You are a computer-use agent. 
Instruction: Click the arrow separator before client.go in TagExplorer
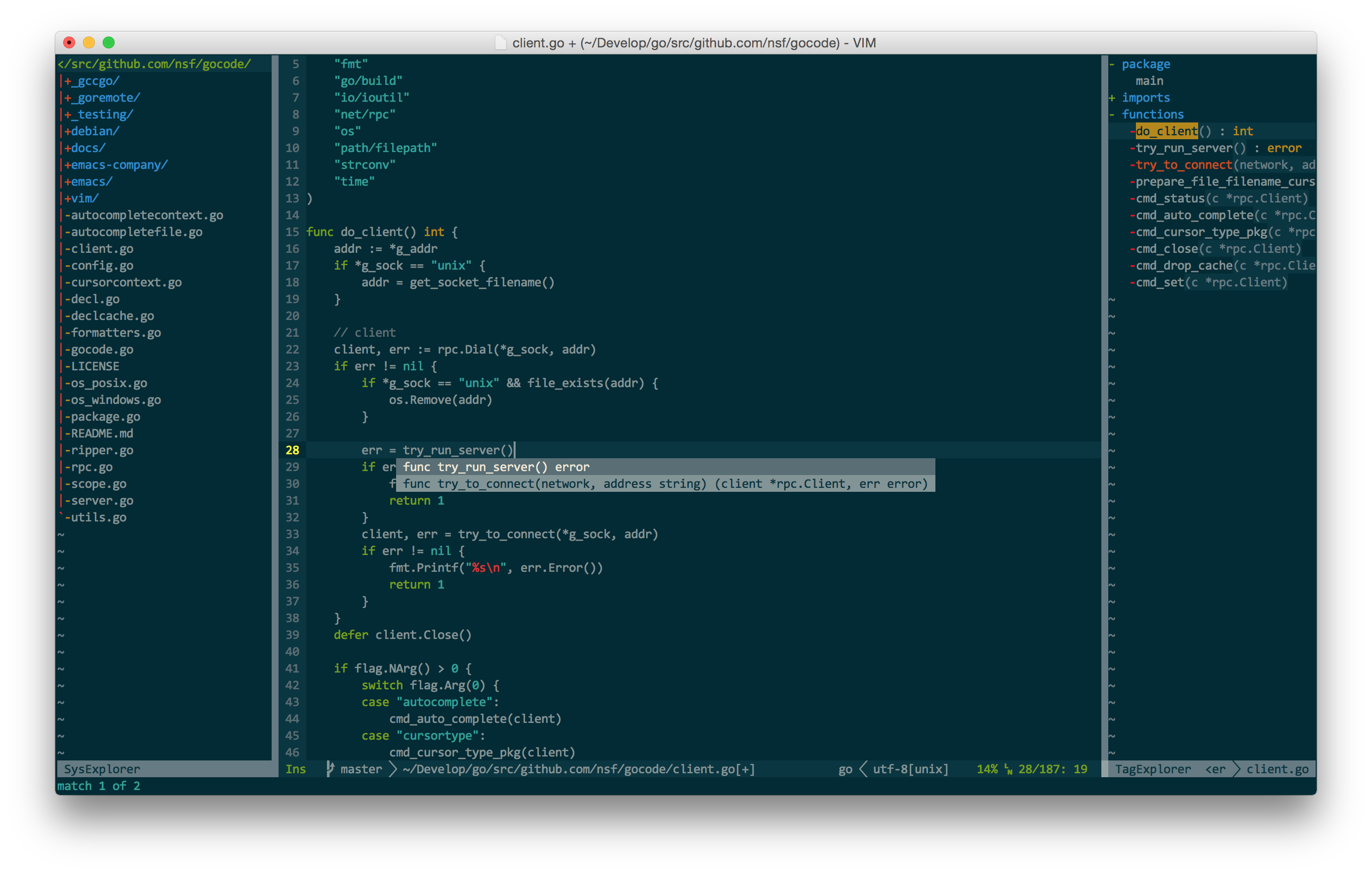[x=1236, y=769]
